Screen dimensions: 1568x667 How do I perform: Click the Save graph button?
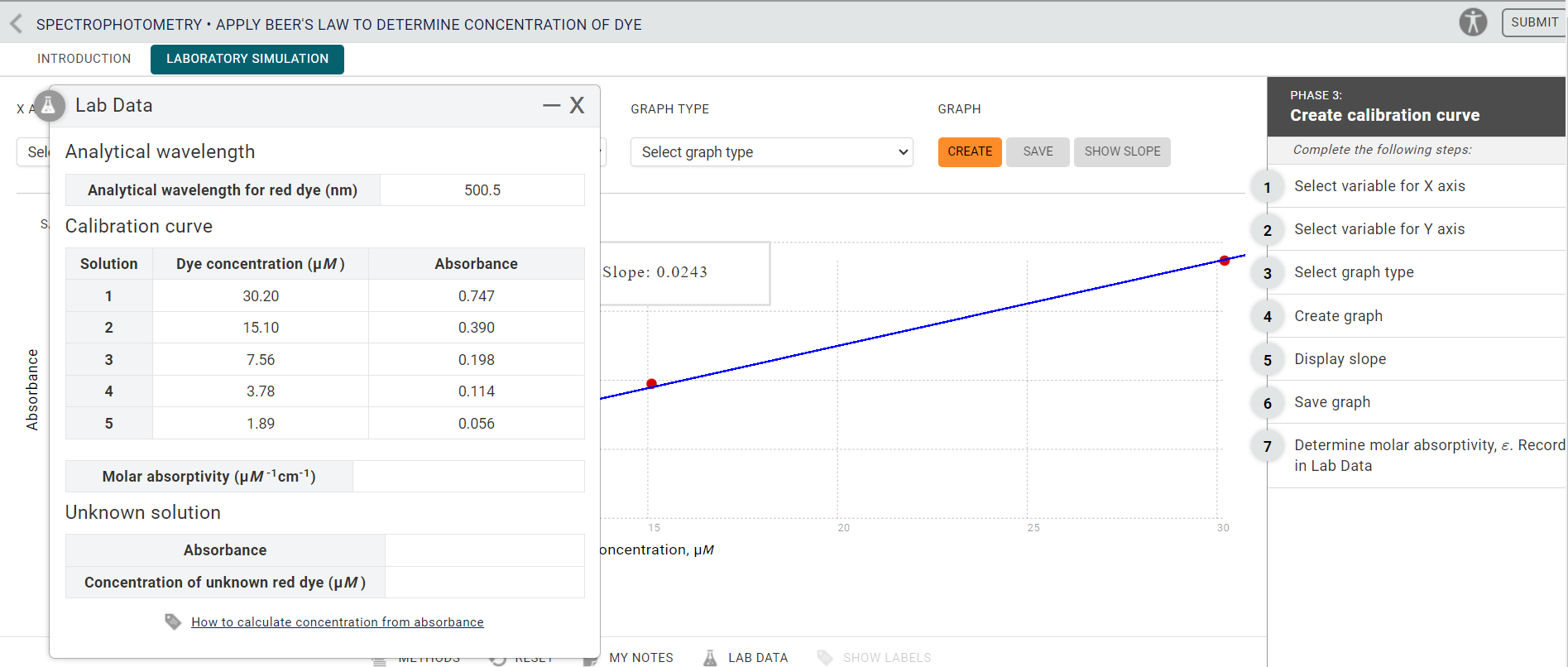1038,151
